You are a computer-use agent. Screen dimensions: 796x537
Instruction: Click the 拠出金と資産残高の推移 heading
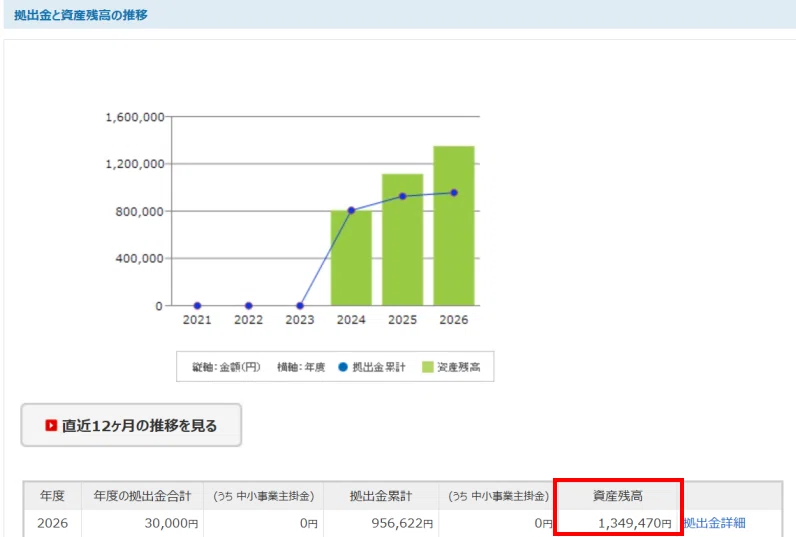[x=81, y=15]
